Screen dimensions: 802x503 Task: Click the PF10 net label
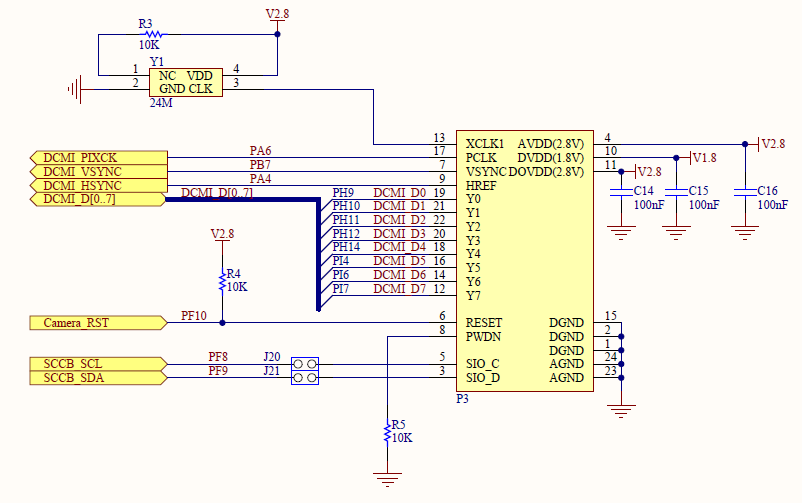coord(194,316)
